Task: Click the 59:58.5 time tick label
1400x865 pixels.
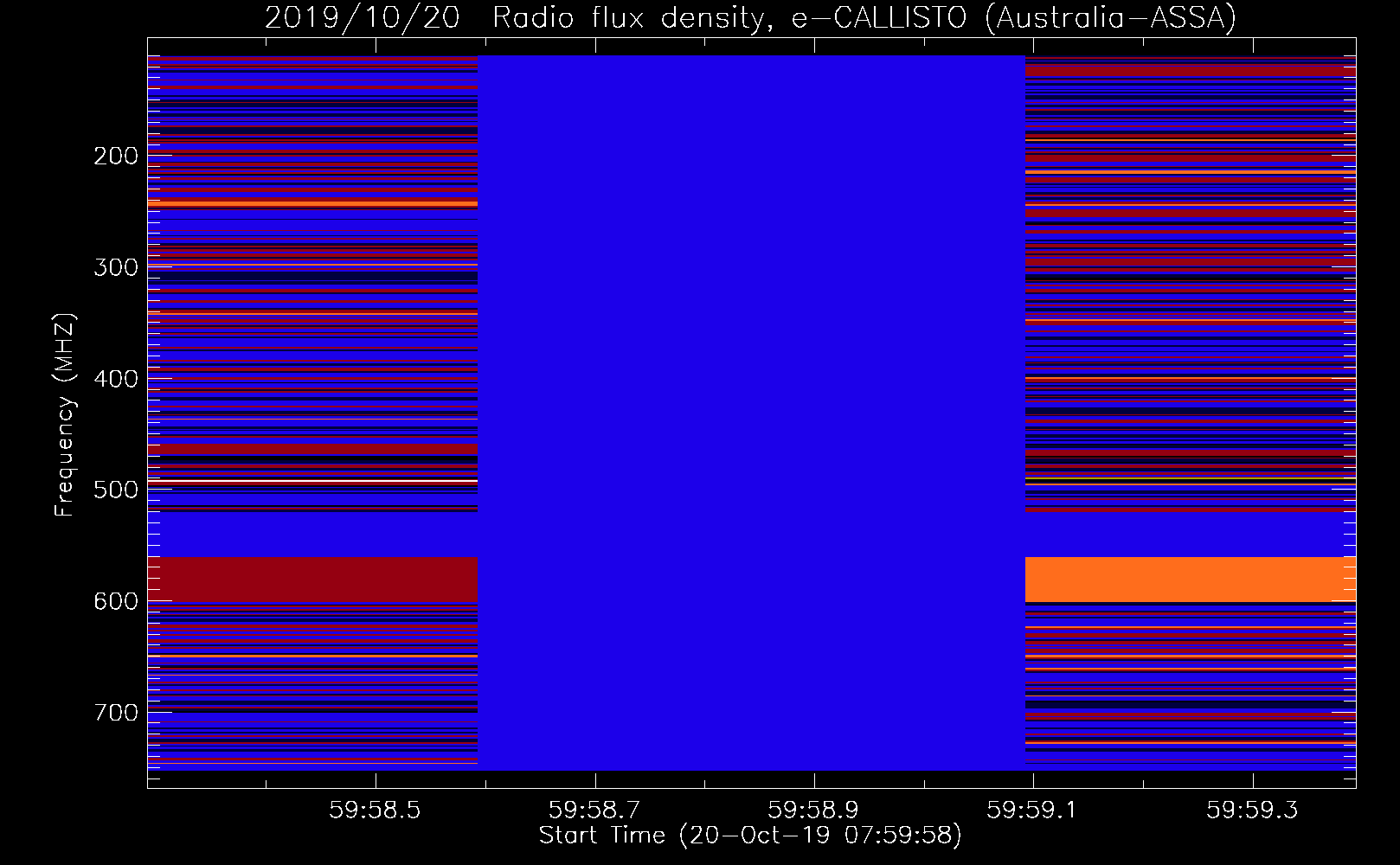Action: coord(375,810)
